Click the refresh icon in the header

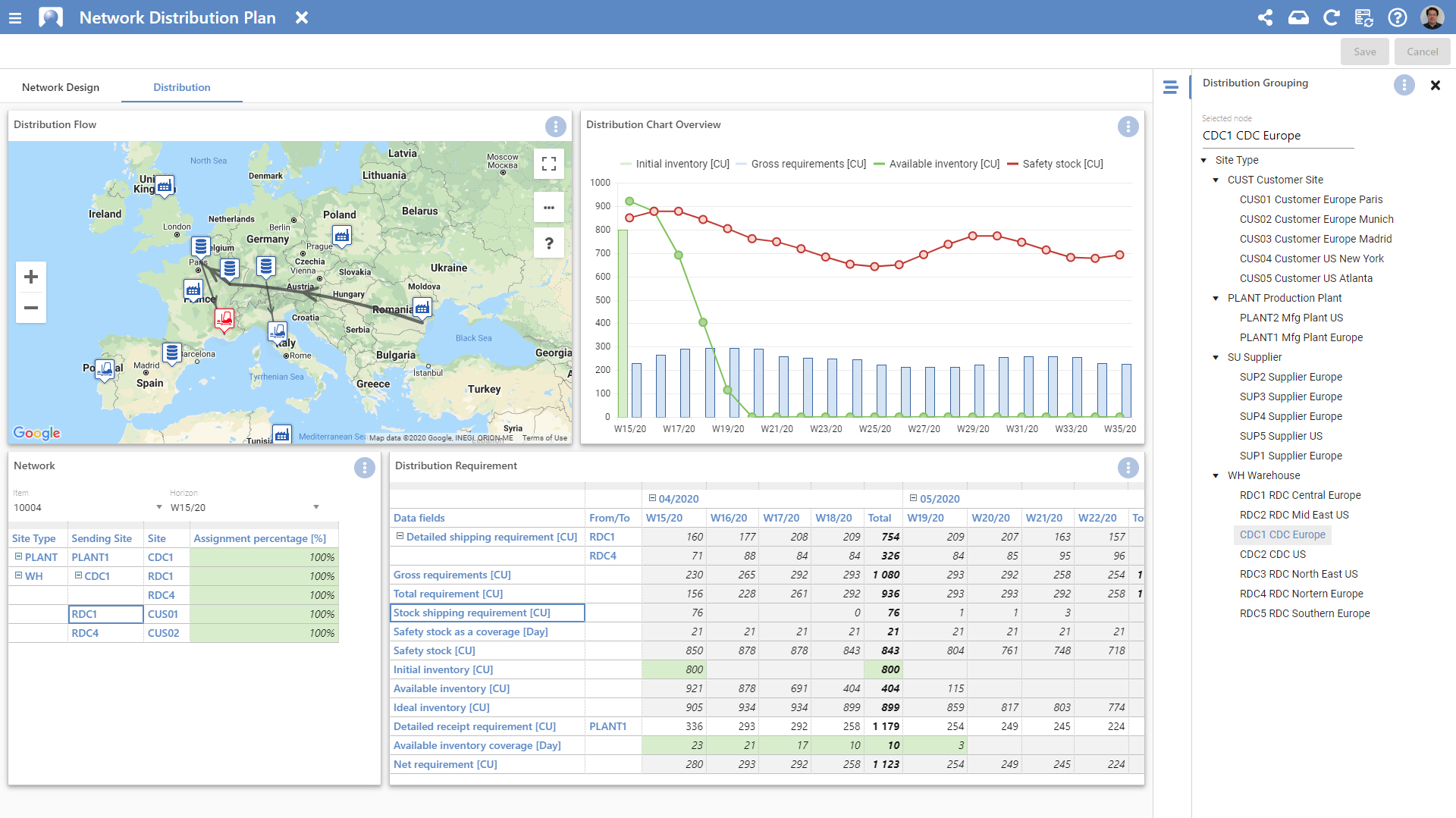(x=1332, y=17)
